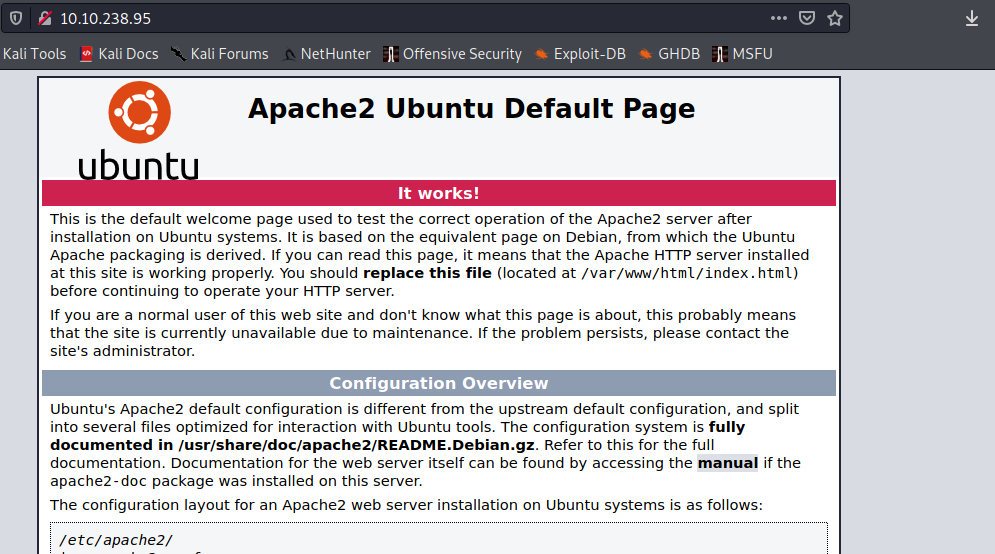Click the Exploit-DB orange favicon
Image resolution: width=995 pixels, height=554 pixels.
pyautogui.click(x=541, y=55)
